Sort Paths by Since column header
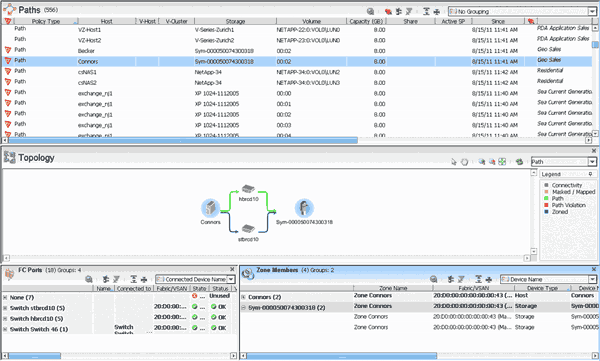600x361 pixels. coord(498,21)
